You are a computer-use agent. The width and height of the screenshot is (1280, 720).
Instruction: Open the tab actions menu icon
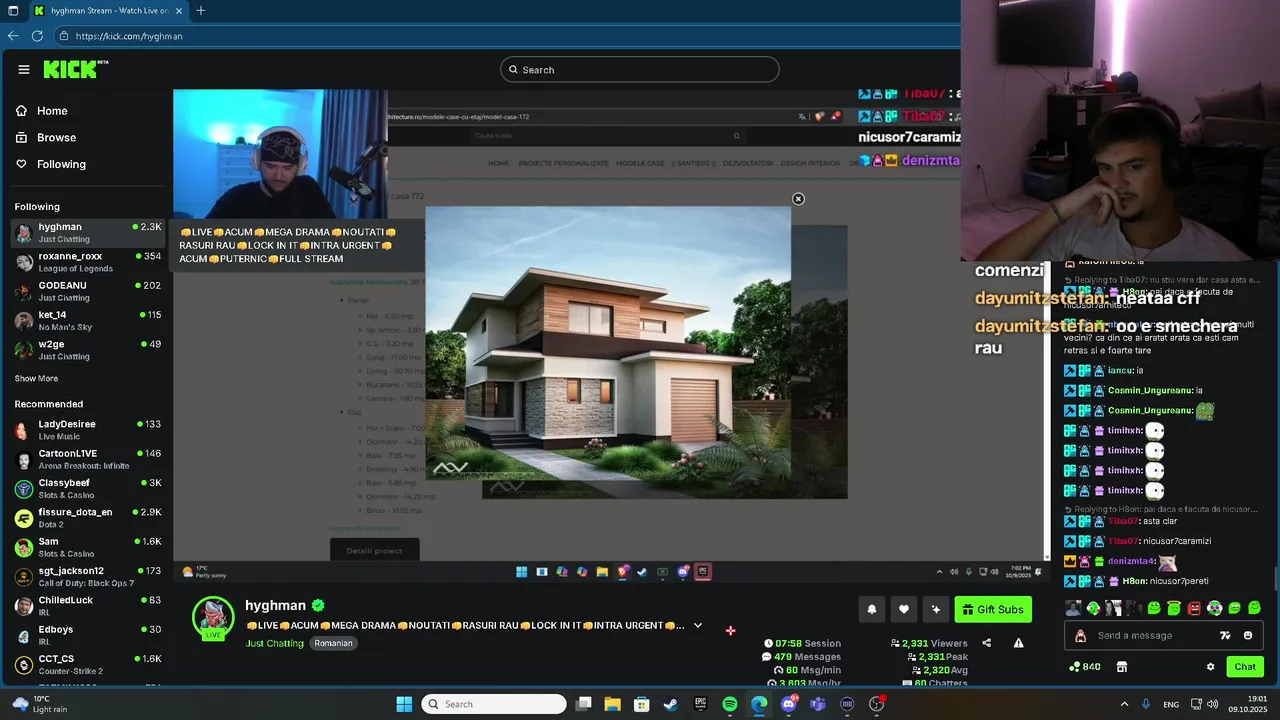coord(12,11)
